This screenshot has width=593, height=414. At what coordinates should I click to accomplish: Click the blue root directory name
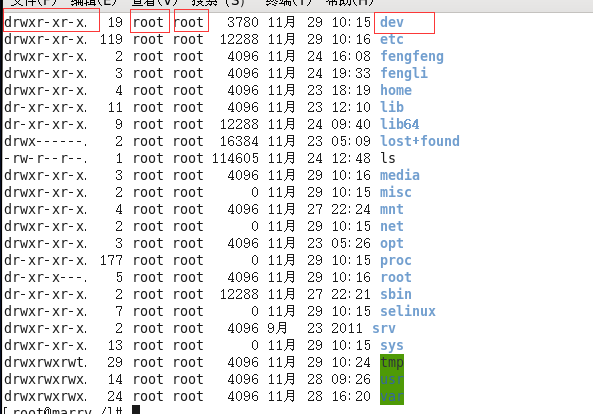click(396, 278)
